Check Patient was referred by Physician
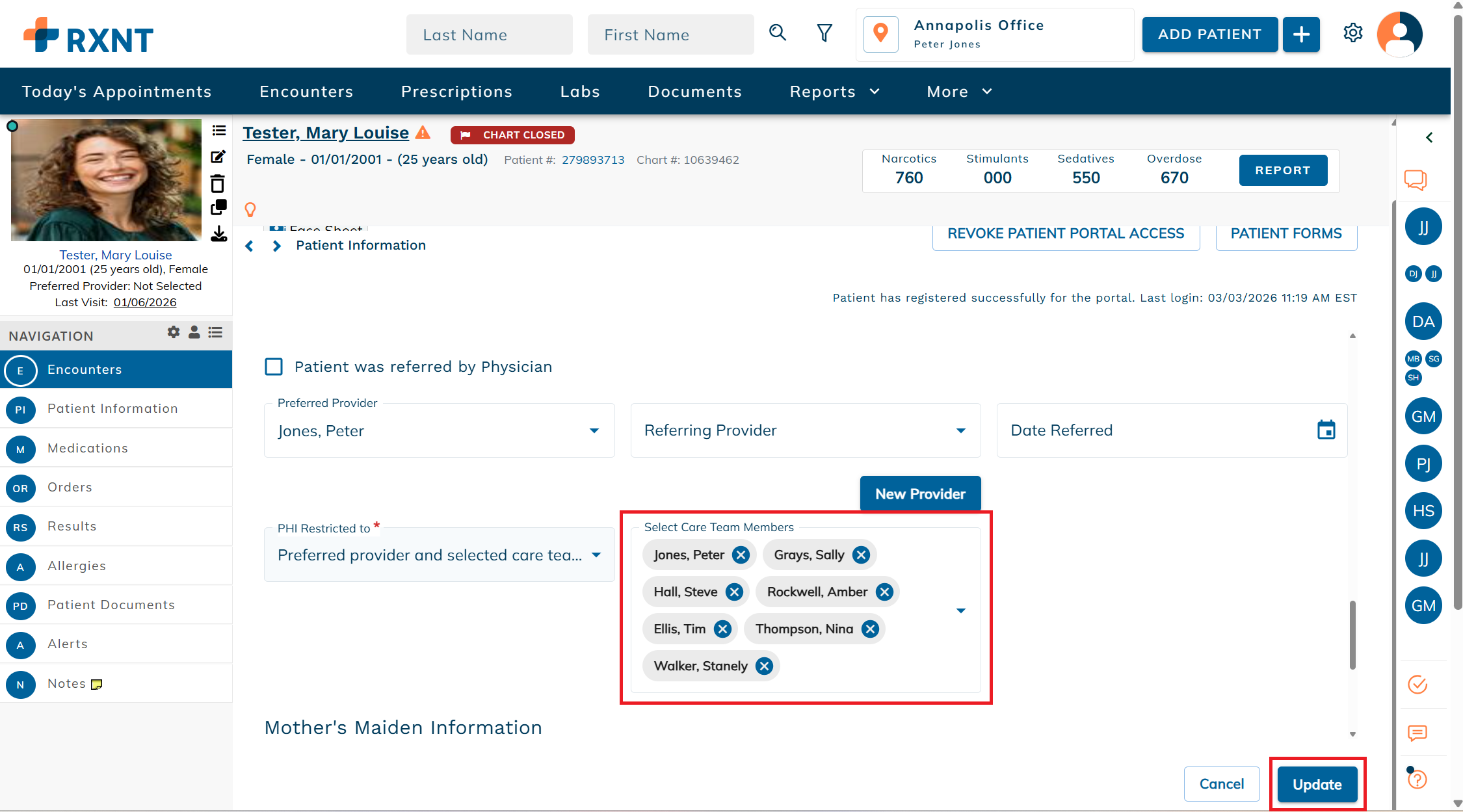Image resolution: width=1463 pixels, height=812 pixels. 274,367
